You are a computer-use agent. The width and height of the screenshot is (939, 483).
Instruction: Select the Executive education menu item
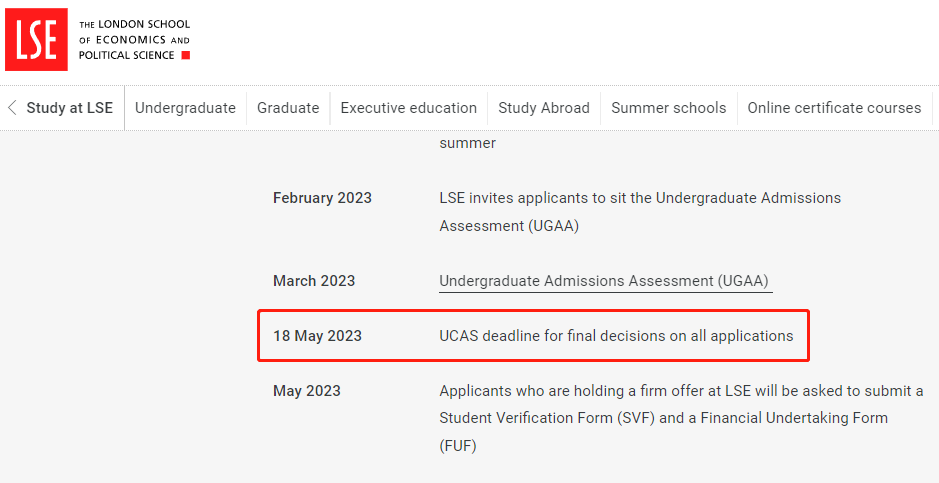(x=408, y=108)
